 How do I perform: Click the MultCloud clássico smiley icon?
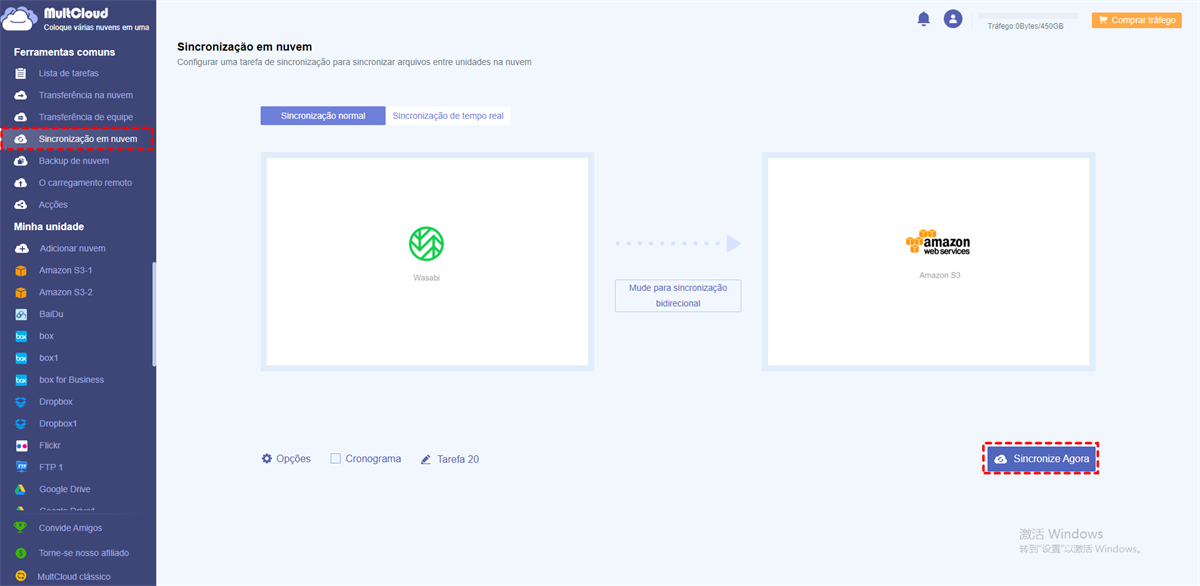click(x=21, y=577)
